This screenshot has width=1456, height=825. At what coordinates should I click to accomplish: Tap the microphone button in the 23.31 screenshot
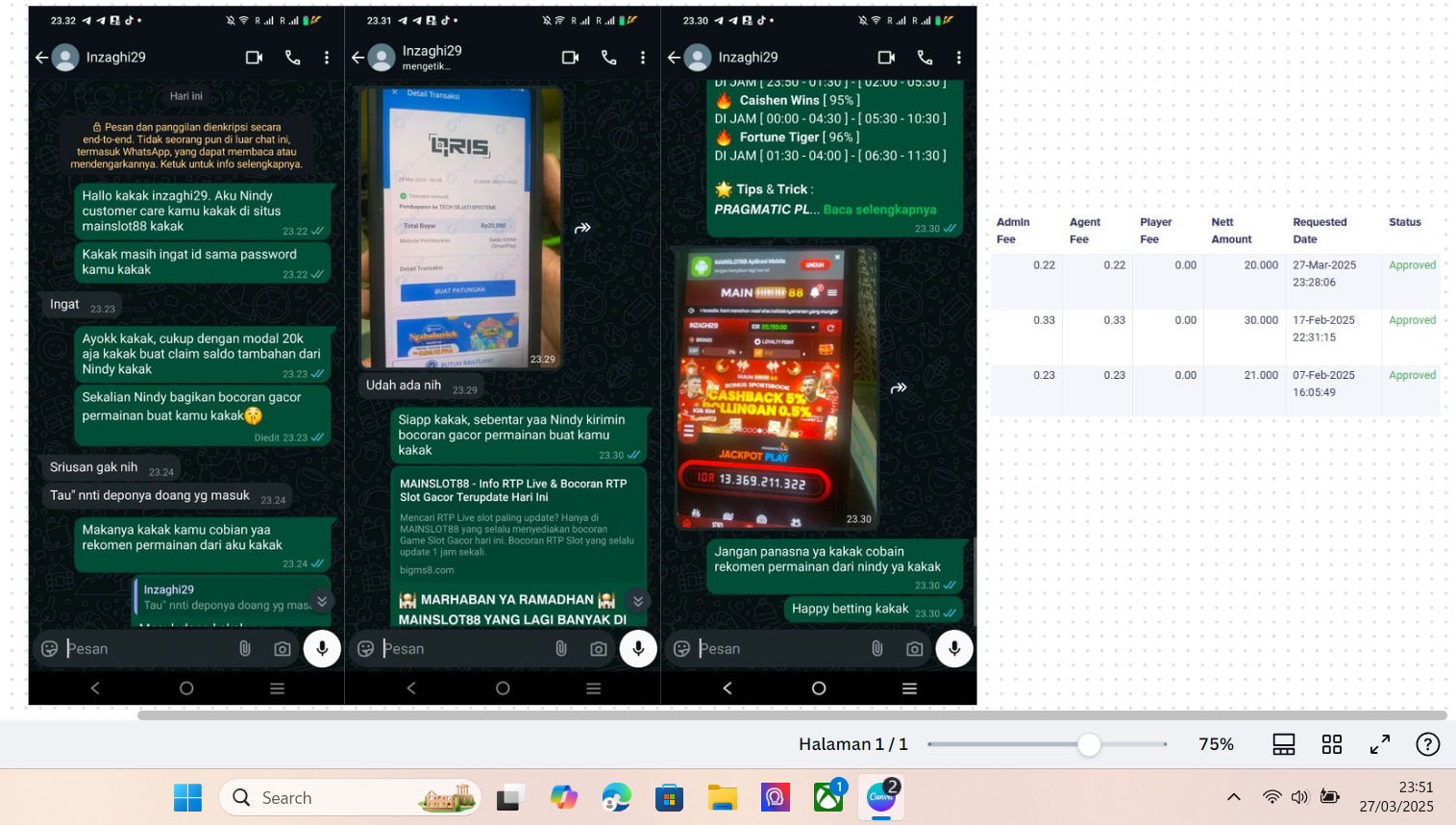(x=638, y=649)
